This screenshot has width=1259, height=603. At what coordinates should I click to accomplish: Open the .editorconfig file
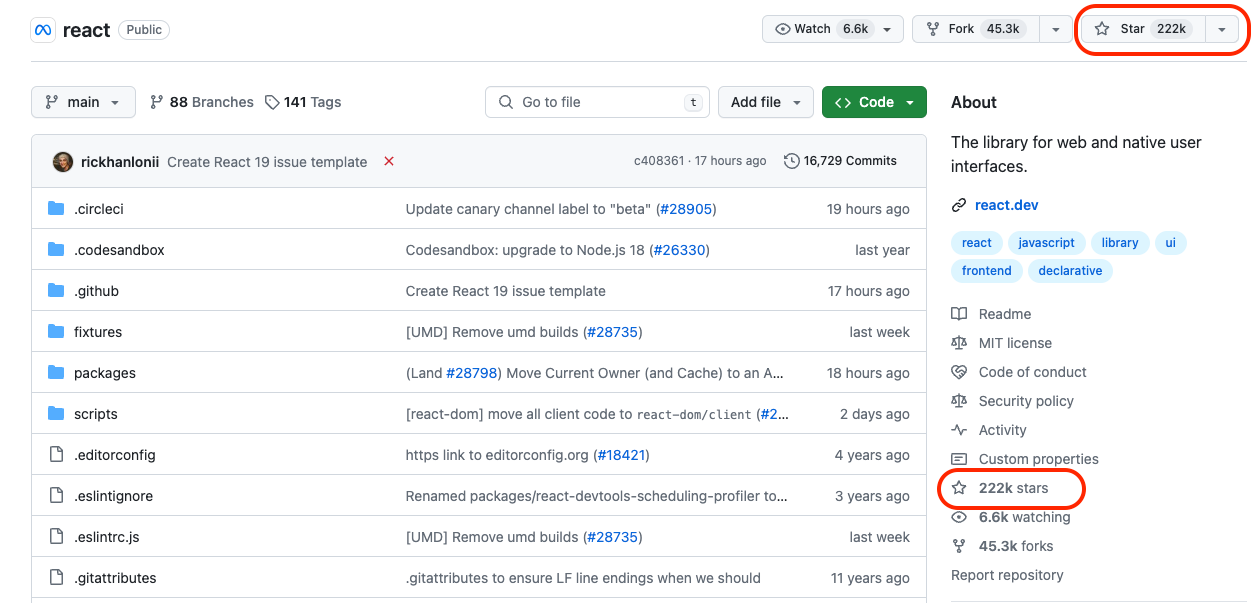click(115, 455)
